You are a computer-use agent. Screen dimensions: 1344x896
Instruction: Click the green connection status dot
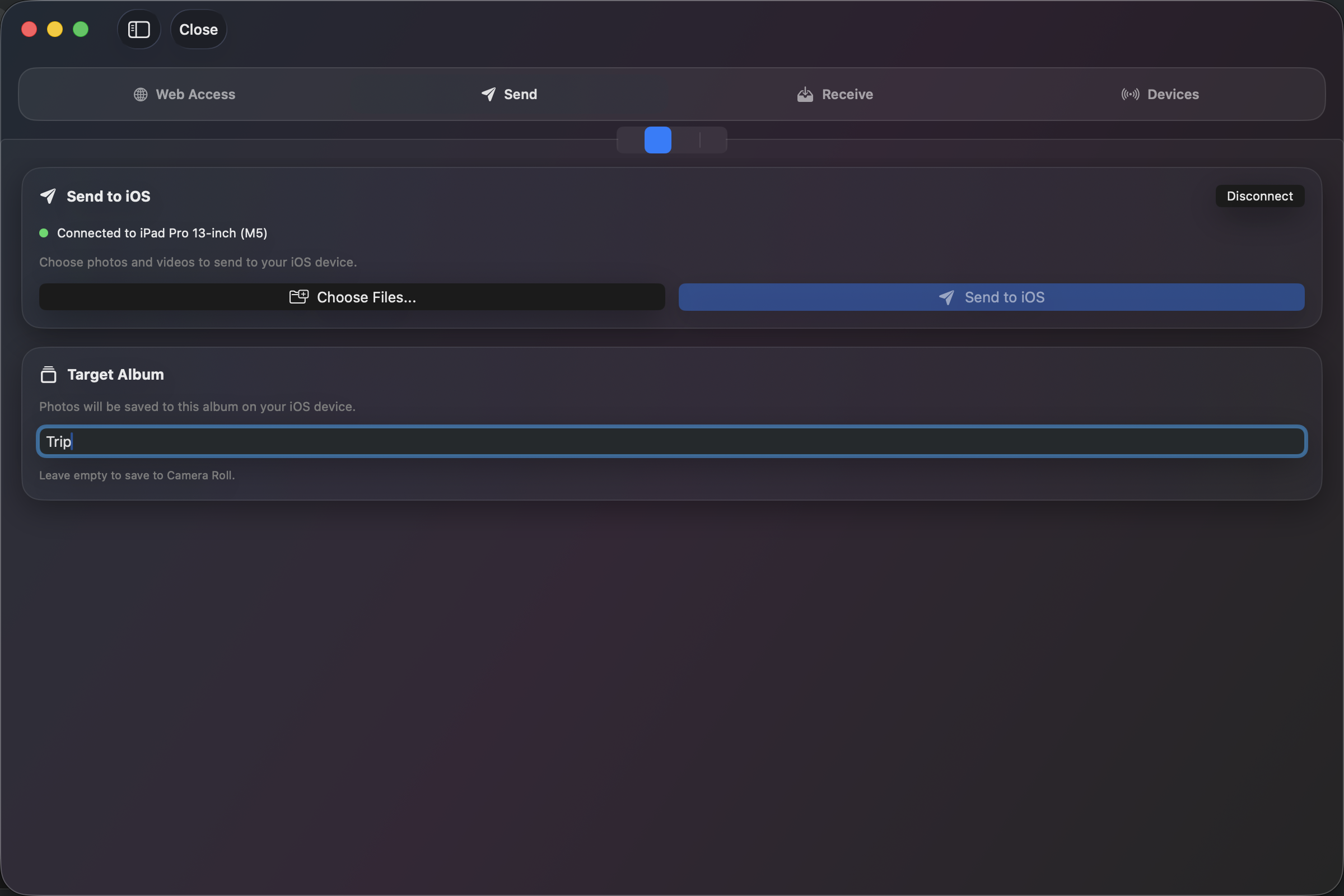[44, 233]
